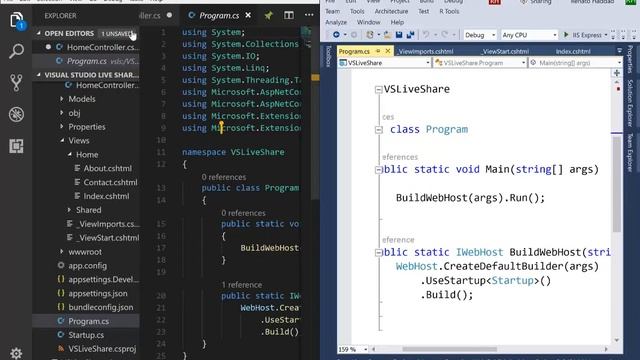This screenshot has width=640, height=360.
Task: Collapse the BuildWebHost method outline in Visual Studio
Action: pos(378,253)
